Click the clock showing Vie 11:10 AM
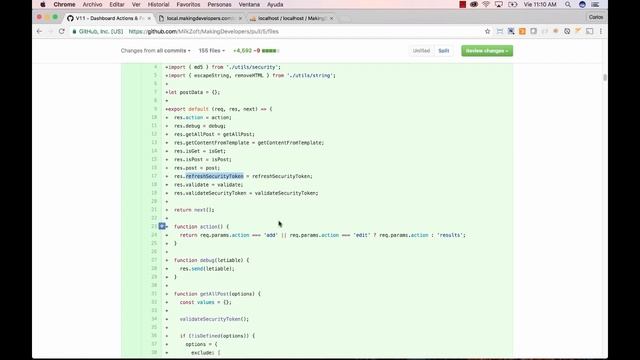Viewport: 640px width, 360px height. tap(540, 4)
